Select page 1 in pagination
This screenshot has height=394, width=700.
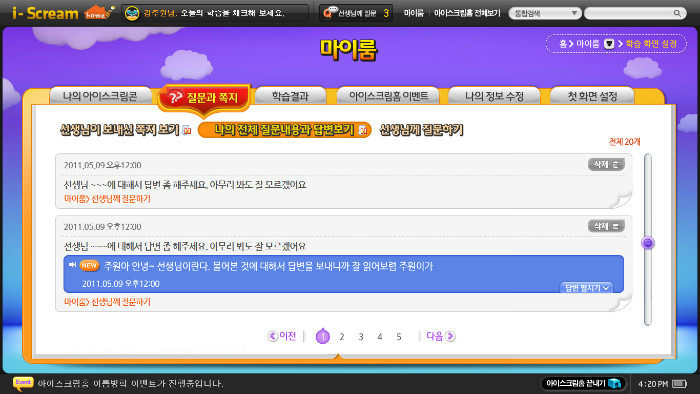(323, 336)
